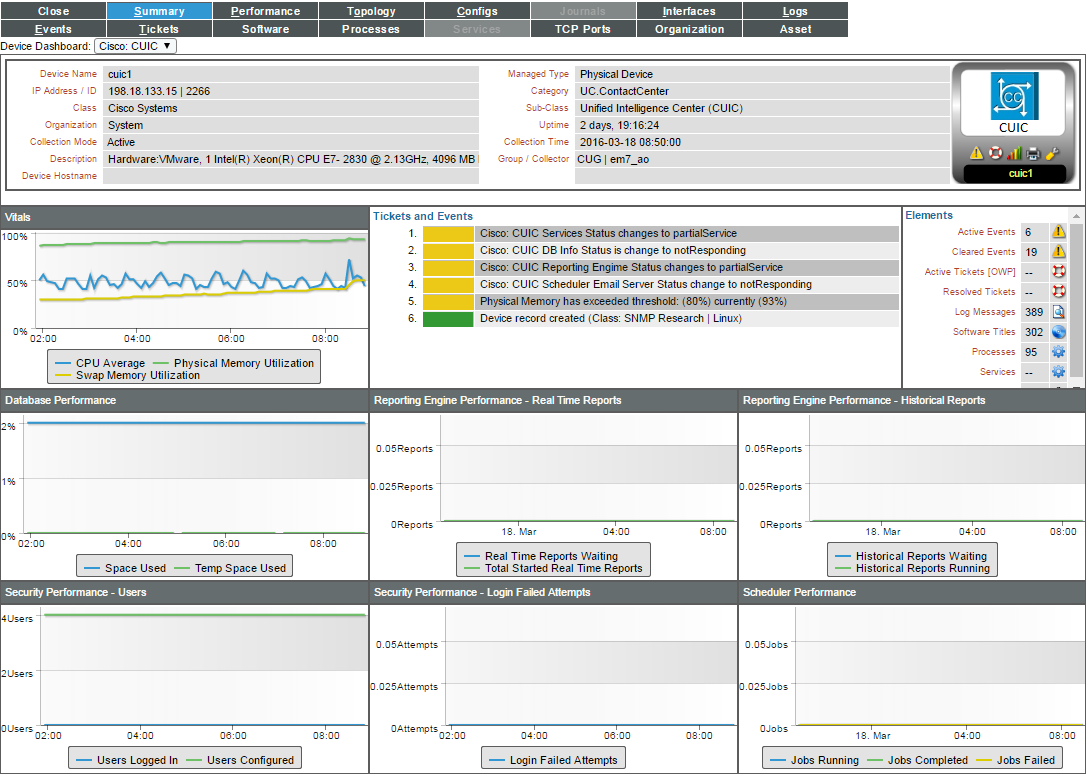This screenshot has width=1086, height=775.
Task: Toggle Jobs Running legend entry
Action: click(x=815, y=760)
